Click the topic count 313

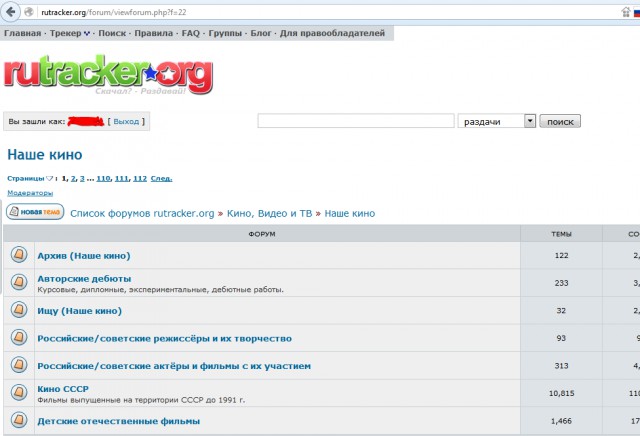561,366
